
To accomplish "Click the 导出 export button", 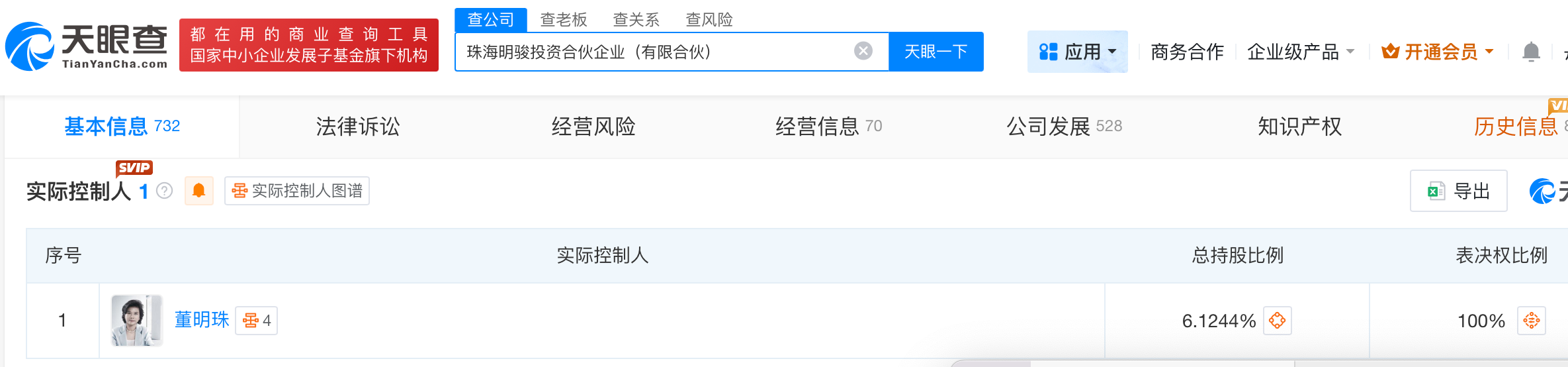I will 1459,191.
